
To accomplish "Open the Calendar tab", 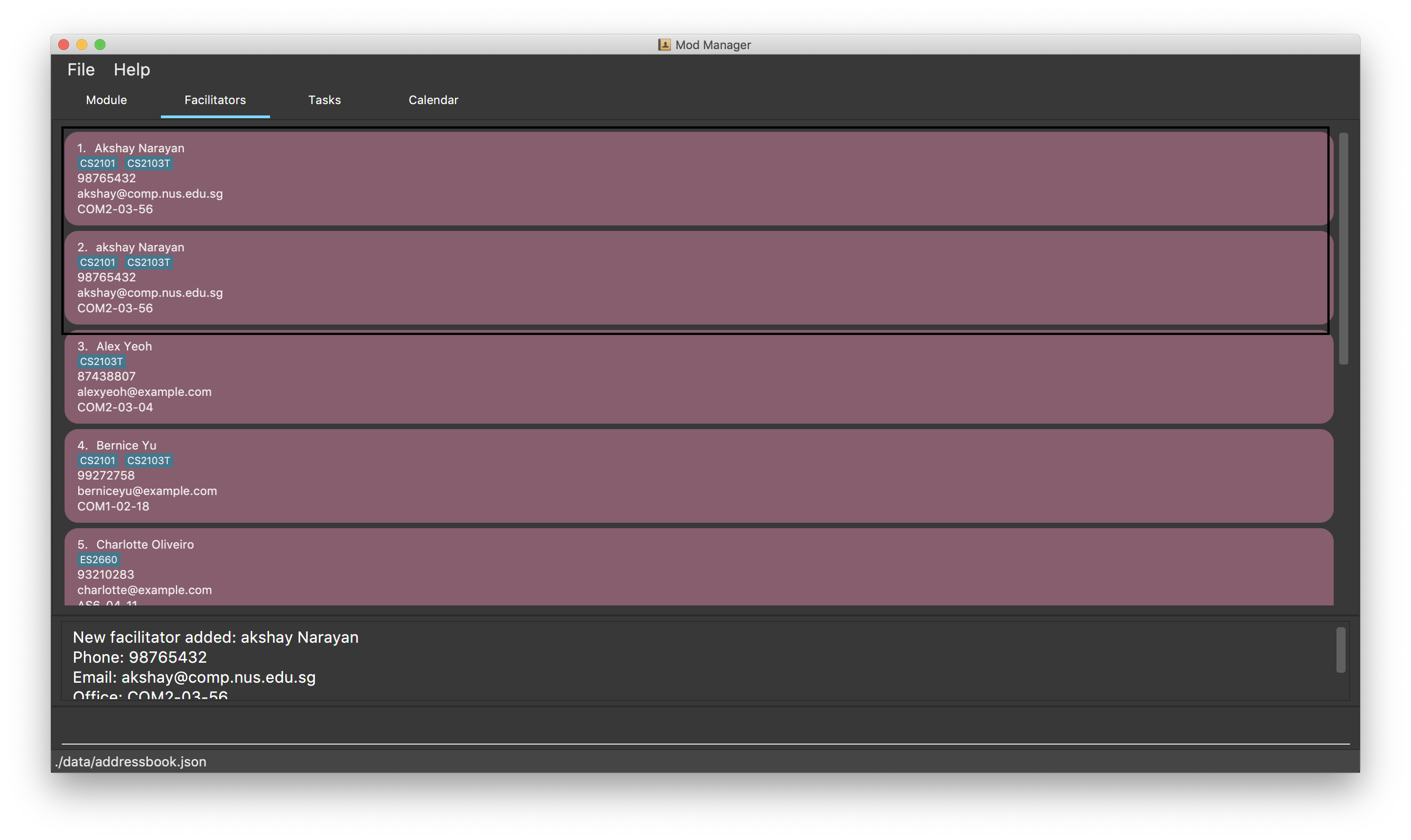I will pyautogui.click(x=433, y=100).
